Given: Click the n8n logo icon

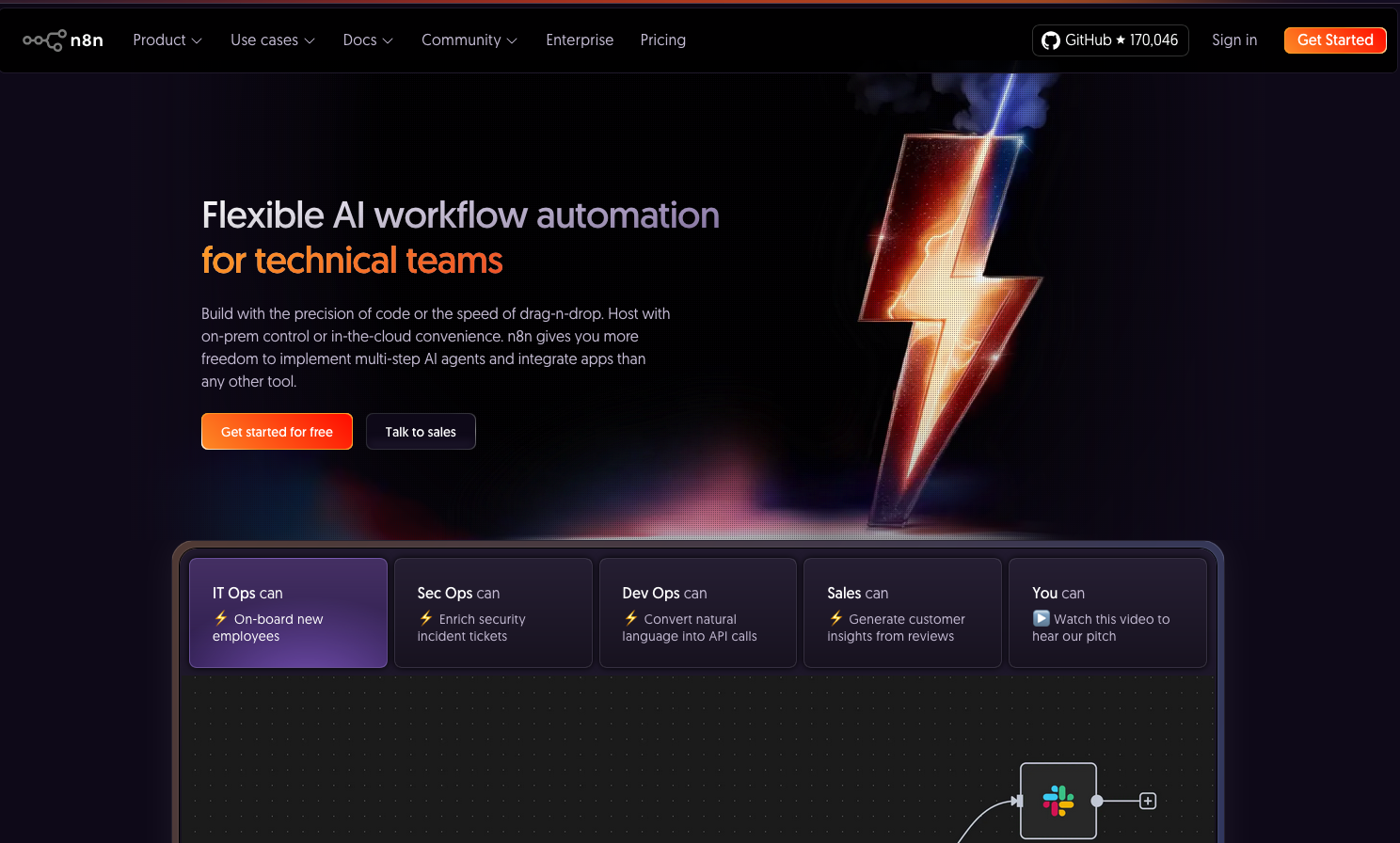Looking at the screenshot, I should pyautogui.click(x=44, y=40).
